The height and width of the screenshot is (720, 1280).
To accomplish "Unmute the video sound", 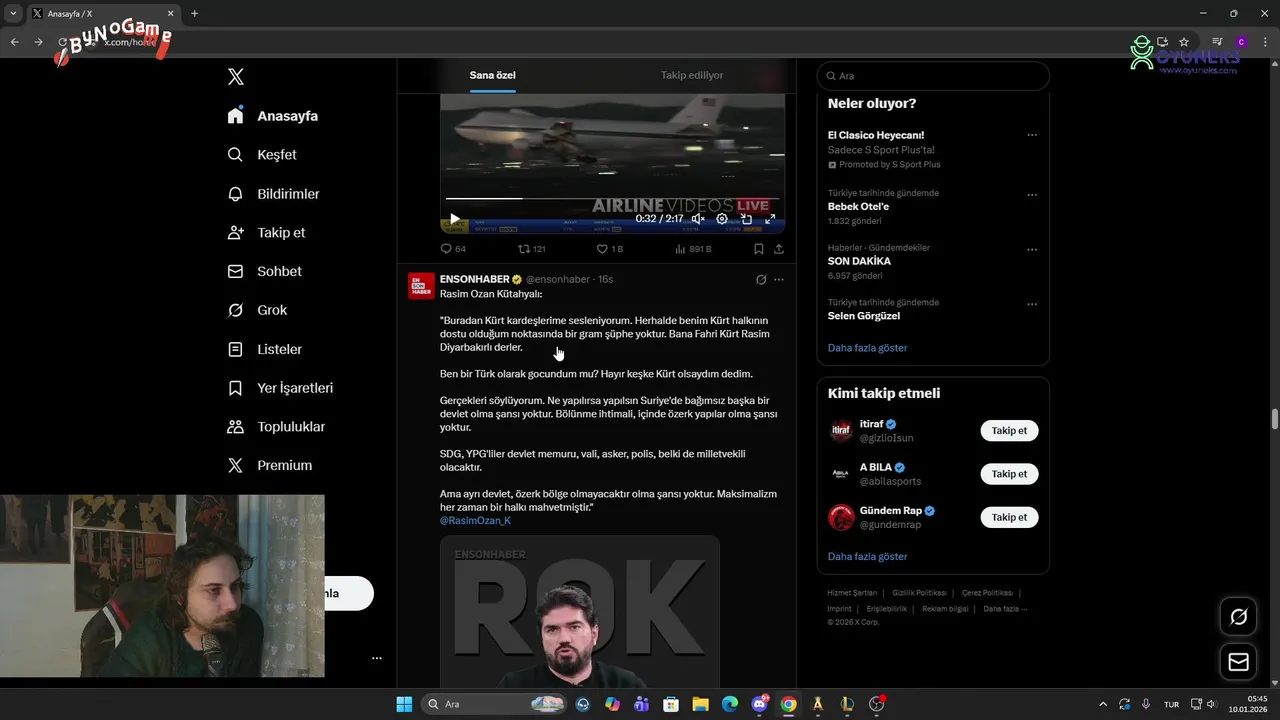I will pos(698,219).
